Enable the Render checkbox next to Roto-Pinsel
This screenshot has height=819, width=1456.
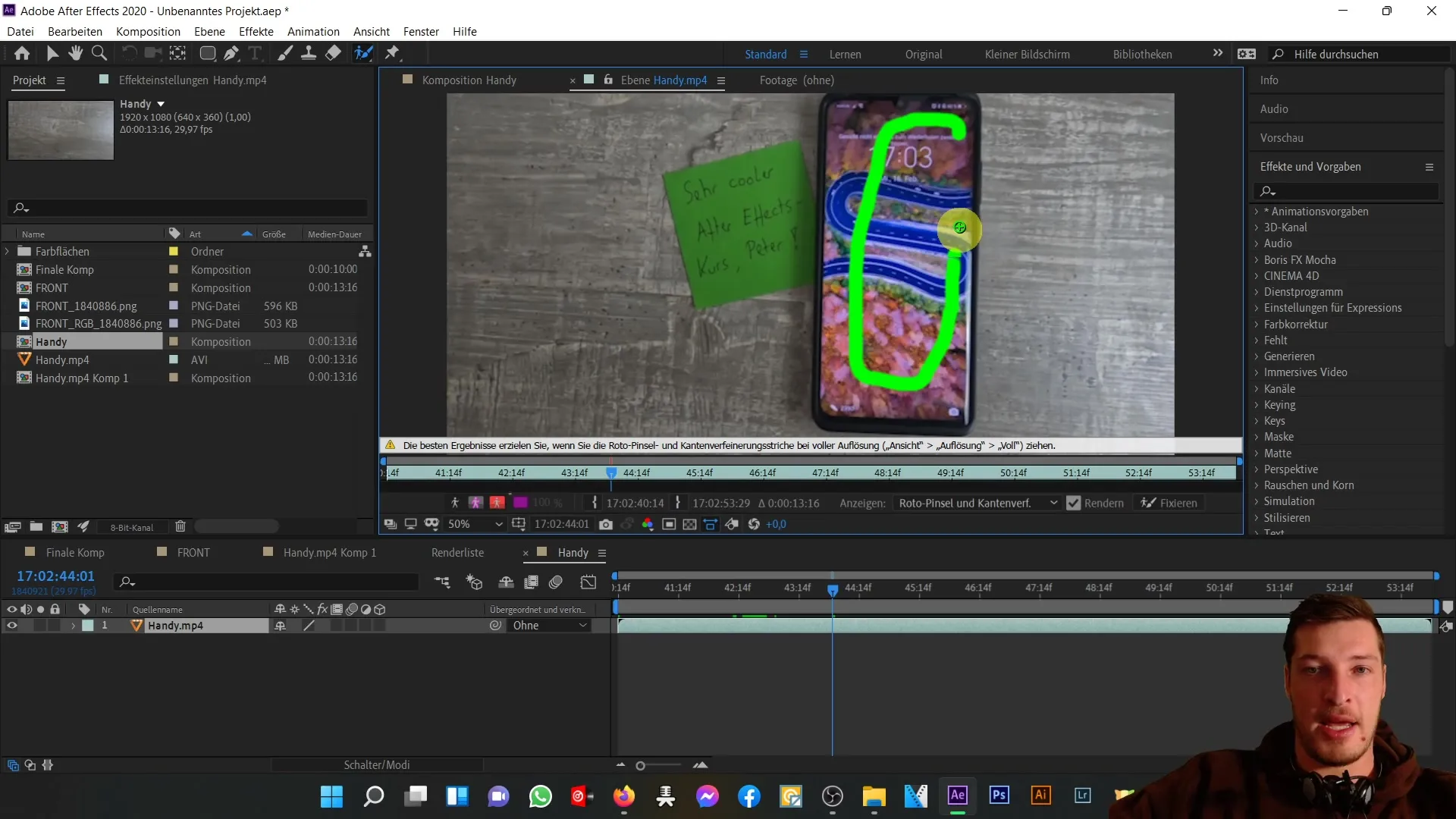point(1074,503)
